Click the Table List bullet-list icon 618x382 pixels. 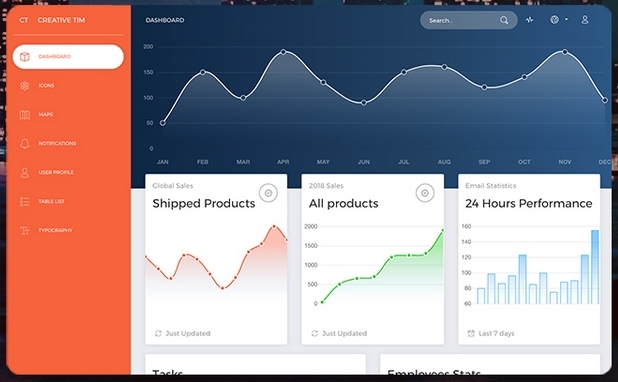pyautogui.click(x=25, y=201)
